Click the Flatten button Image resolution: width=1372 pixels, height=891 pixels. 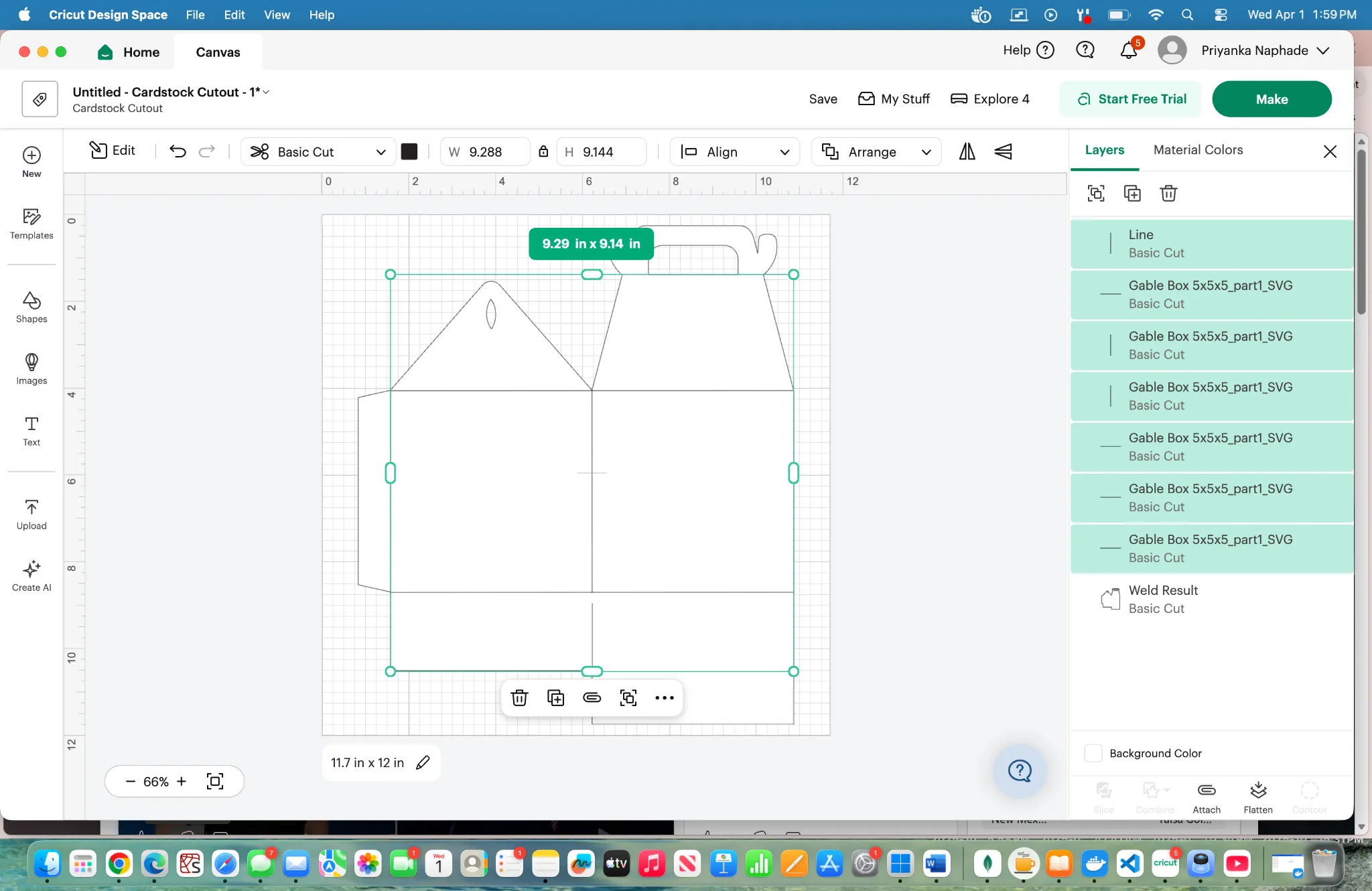coord(1258,798)
